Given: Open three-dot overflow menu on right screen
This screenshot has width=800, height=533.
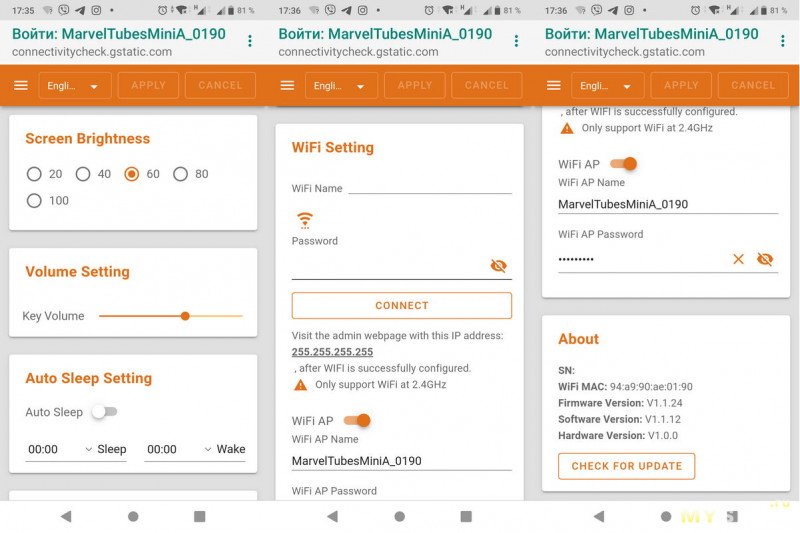Looking at the screenshot, I should tap(782, 41).
